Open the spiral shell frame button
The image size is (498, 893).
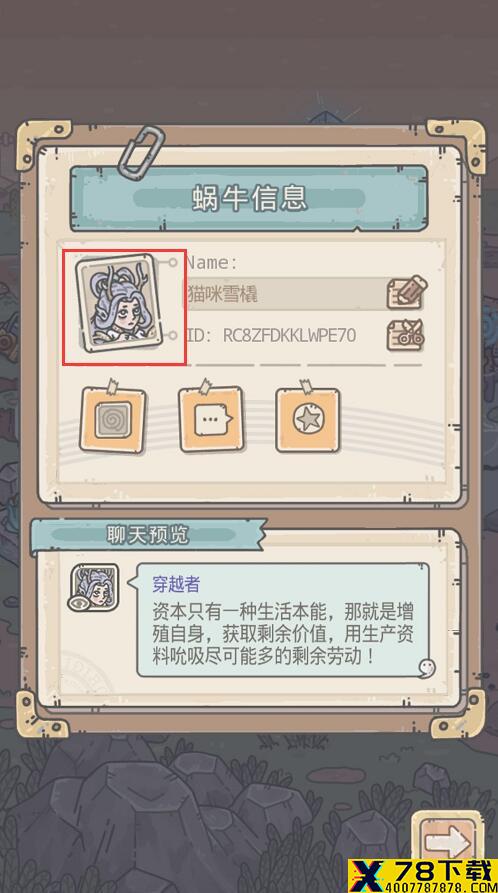point(113,419)
